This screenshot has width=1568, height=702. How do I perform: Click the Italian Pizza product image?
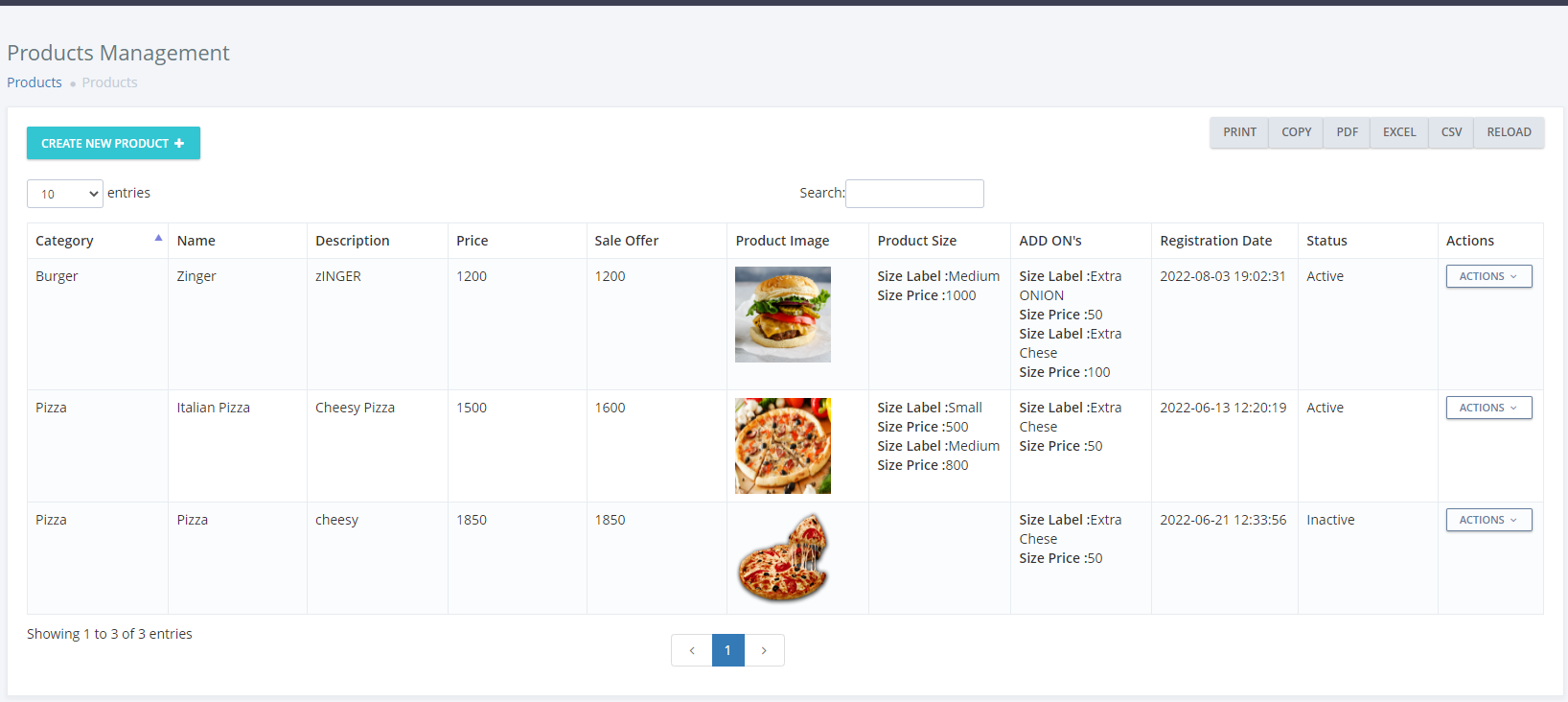pyautogui.click(x=782, y=446)
